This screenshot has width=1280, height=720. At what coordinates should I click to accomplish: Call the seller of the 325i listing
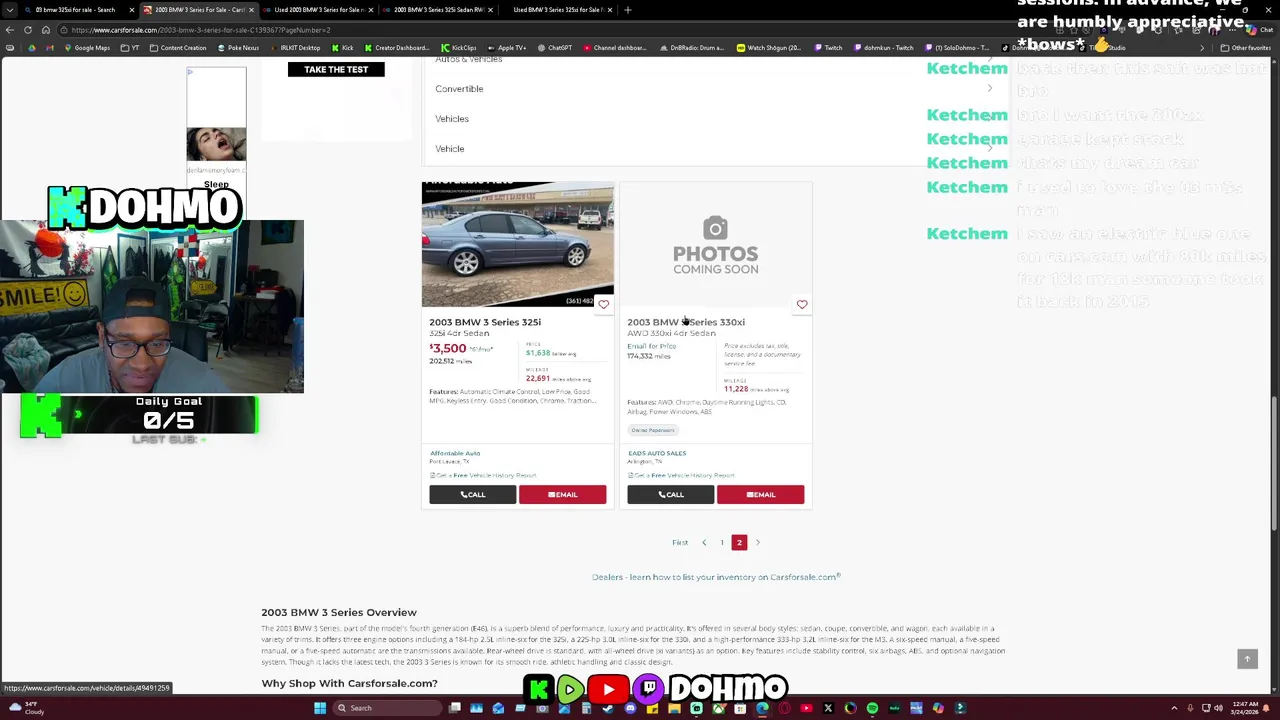pos(473,494)
